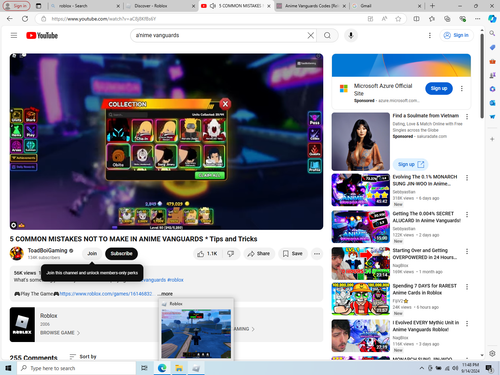This screenshot has width=500, height=375.
Task: Go to YouTube home via logo
Action: click(x=42, y=35)
